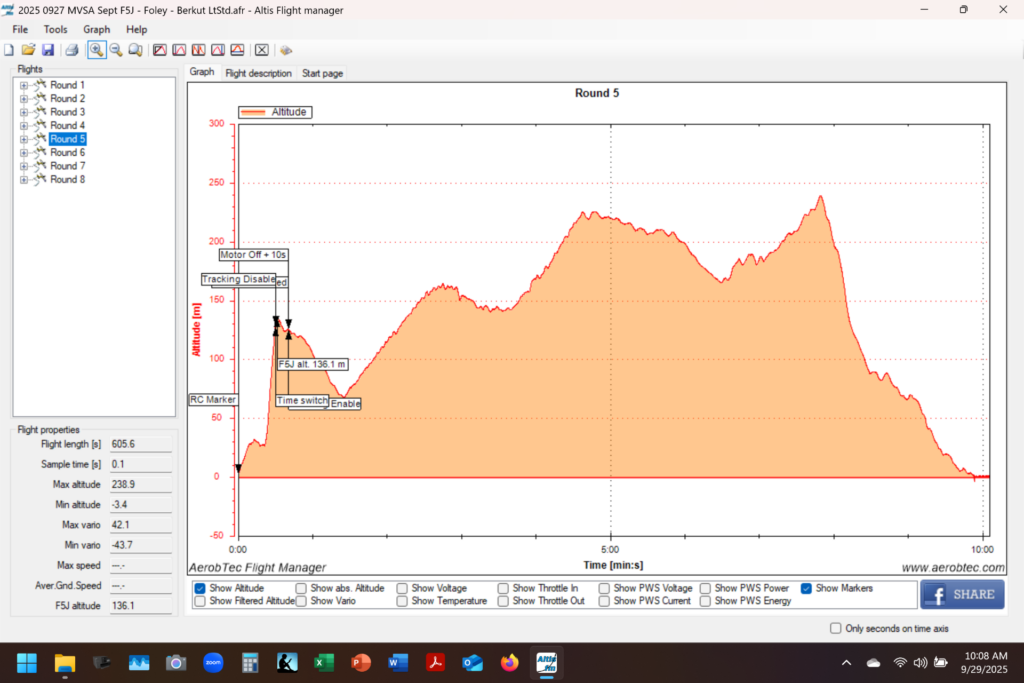1024x683 pixels.
Task: Save the file with the floppy disk icon
Action: coord(47,49)
